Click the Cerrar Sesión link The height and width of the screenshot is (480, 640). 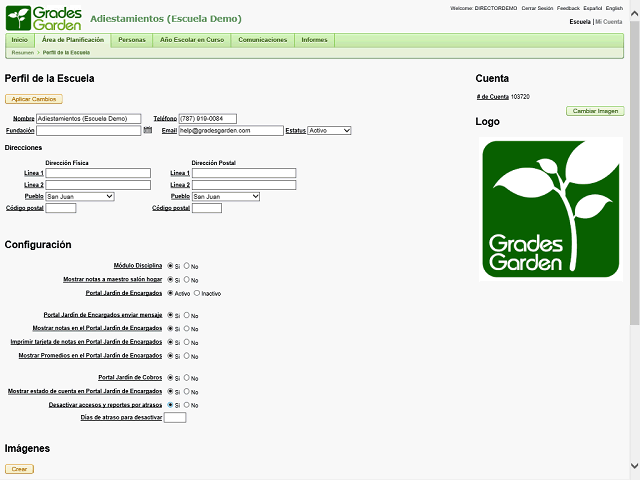pos(537,8)
